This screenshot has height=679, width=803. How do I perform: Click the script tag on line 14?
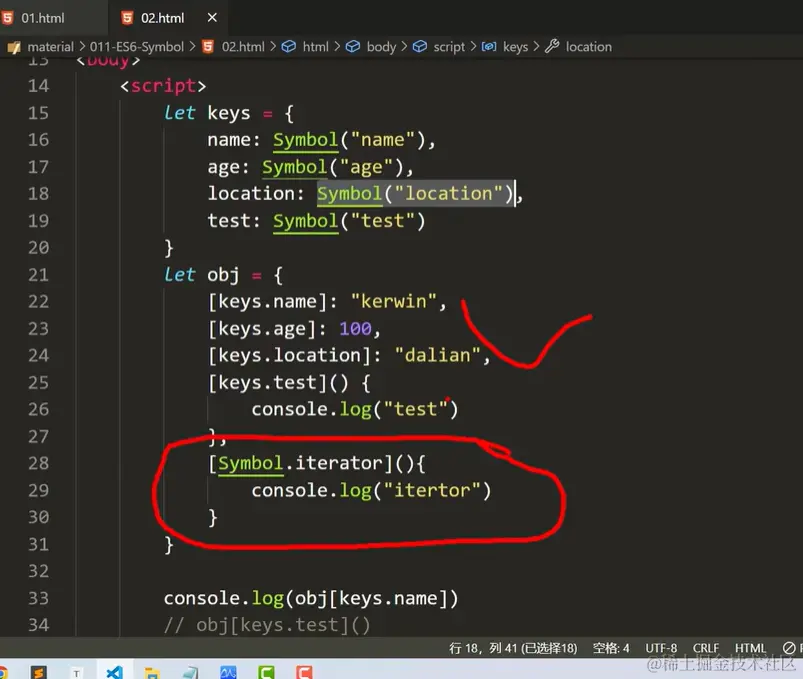click(x=163, y=86)
